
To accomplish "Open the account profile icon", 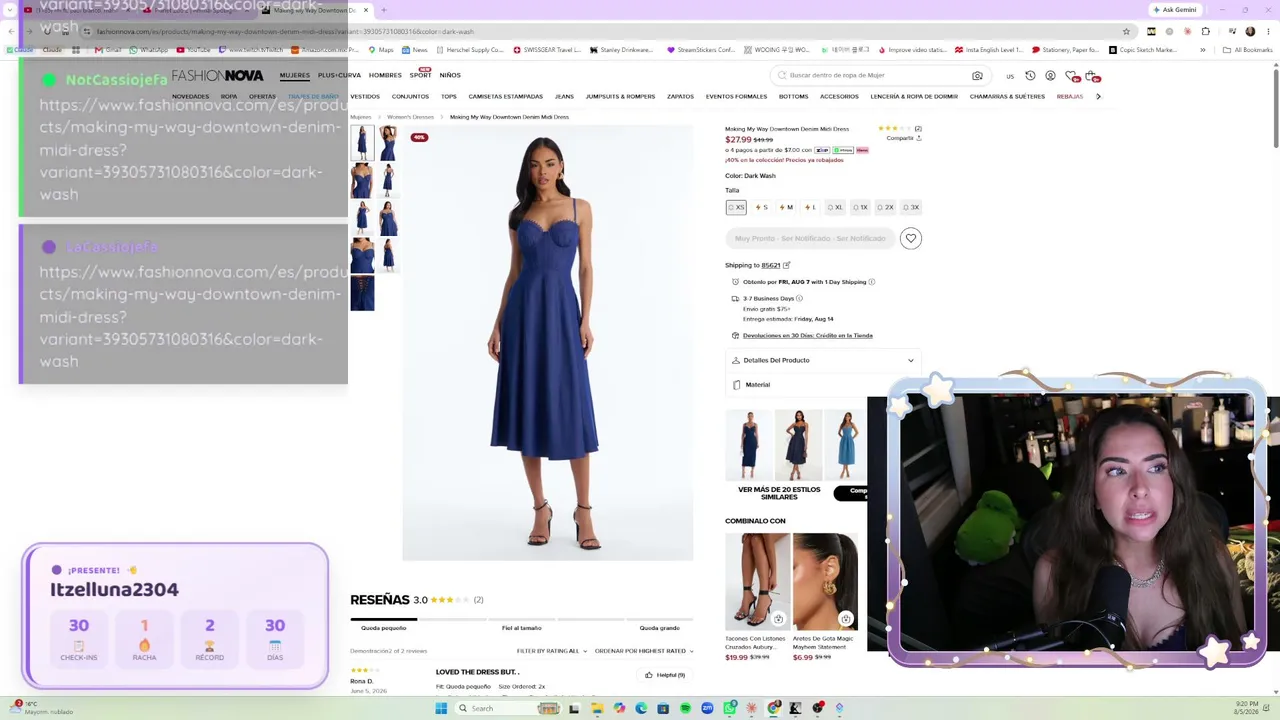I will coord(1050,75).
